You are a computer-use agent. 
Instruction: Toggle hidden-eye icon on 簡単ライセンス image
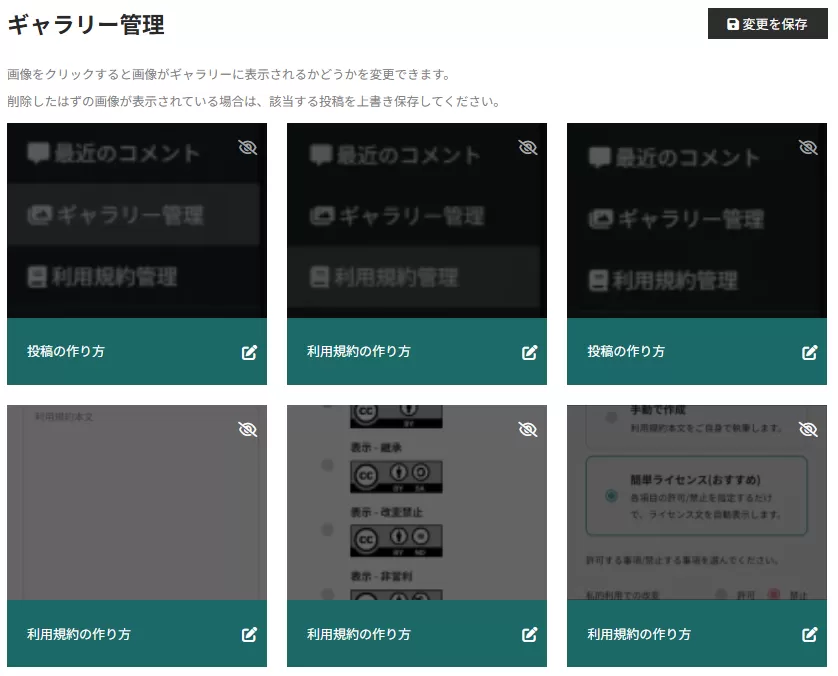coord(808,430)
